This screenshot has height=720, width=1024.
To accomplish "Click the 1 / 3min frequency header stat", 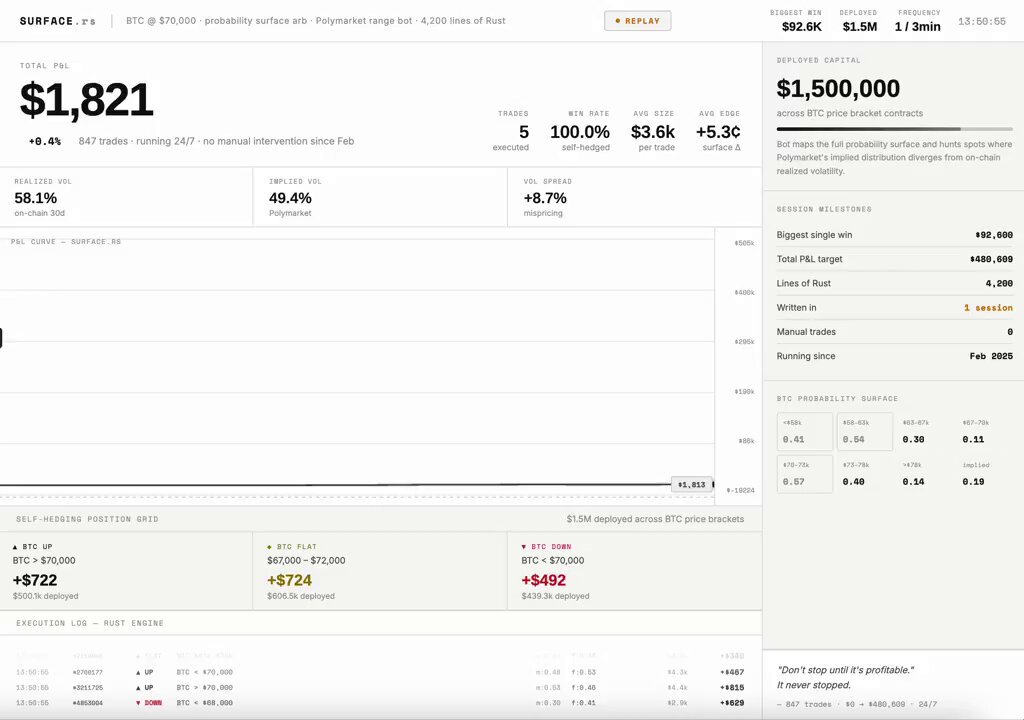I will (x=918, y=27).
